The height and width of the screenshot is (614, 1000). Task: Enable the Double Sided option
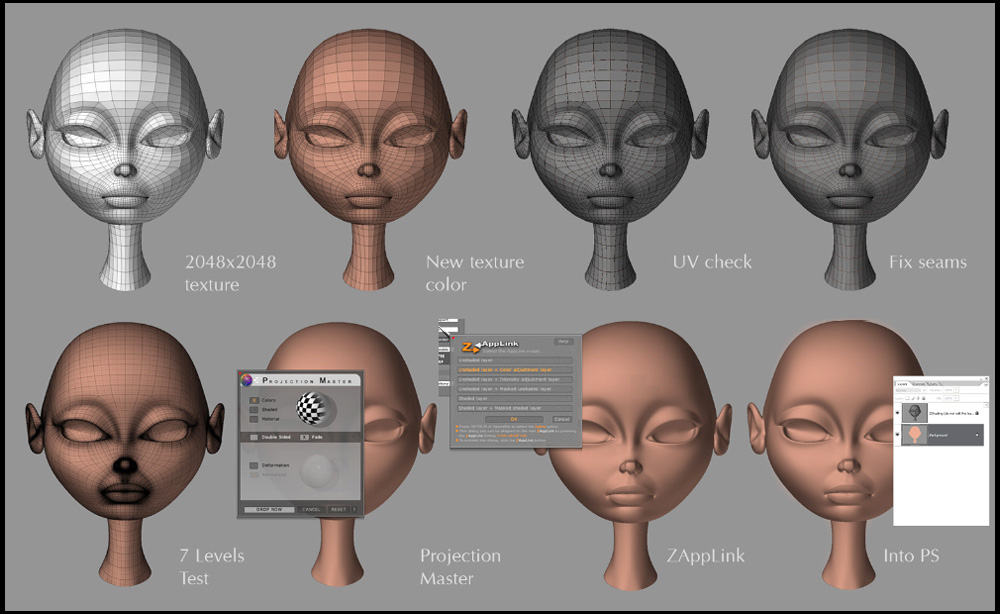click(x=254, y=437)
